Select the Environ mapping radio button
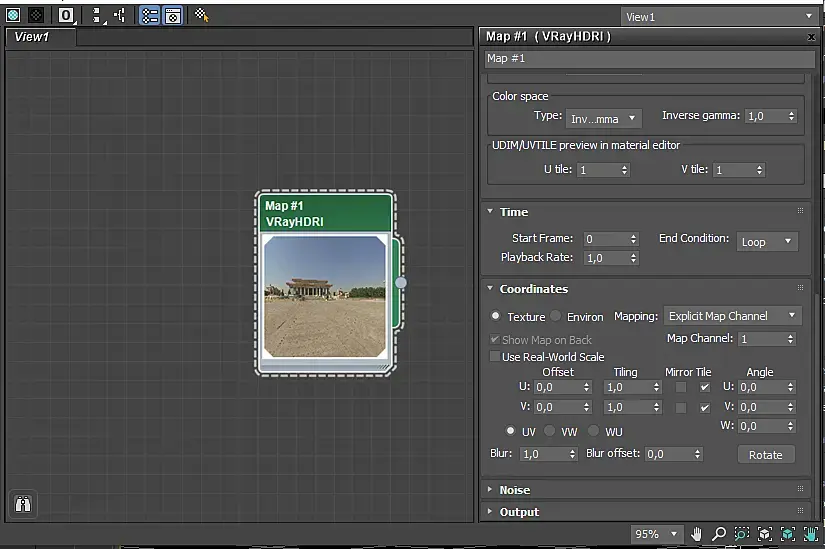825x549 pixels. (x=556, y=317)
